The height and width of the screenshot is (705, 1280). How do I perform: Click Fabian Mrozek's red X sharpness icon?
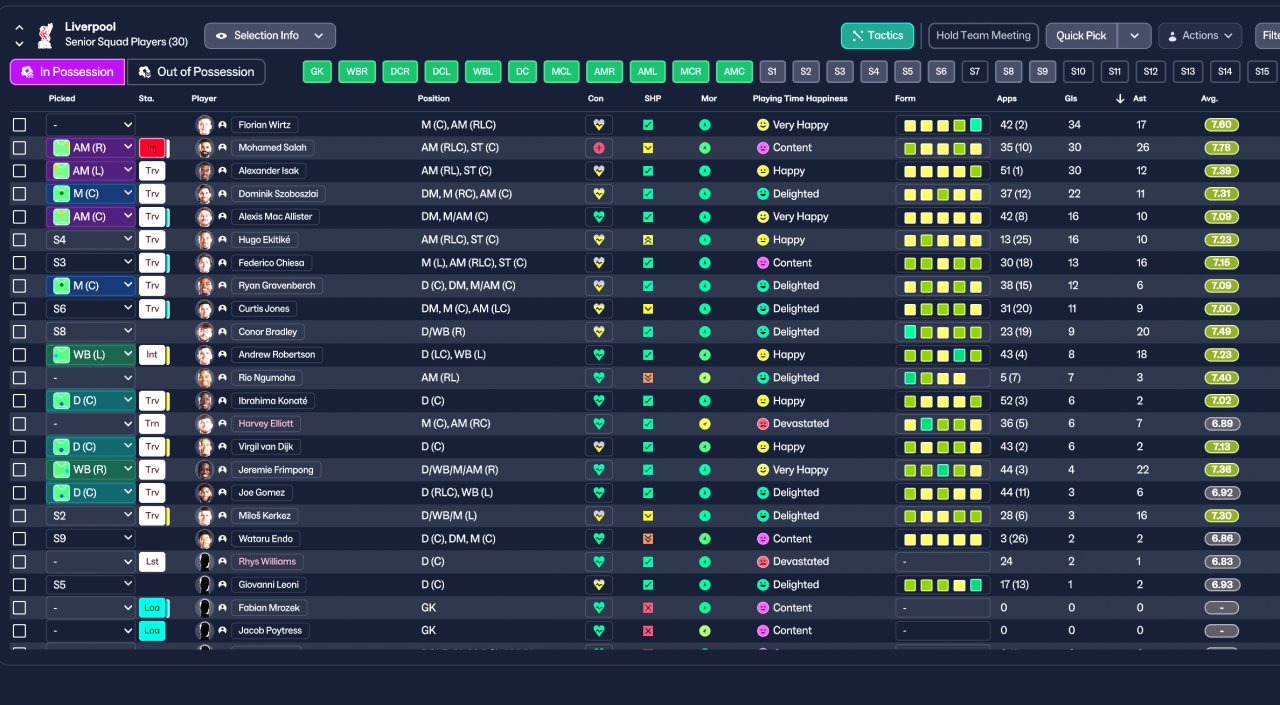[x=648, y=608]
